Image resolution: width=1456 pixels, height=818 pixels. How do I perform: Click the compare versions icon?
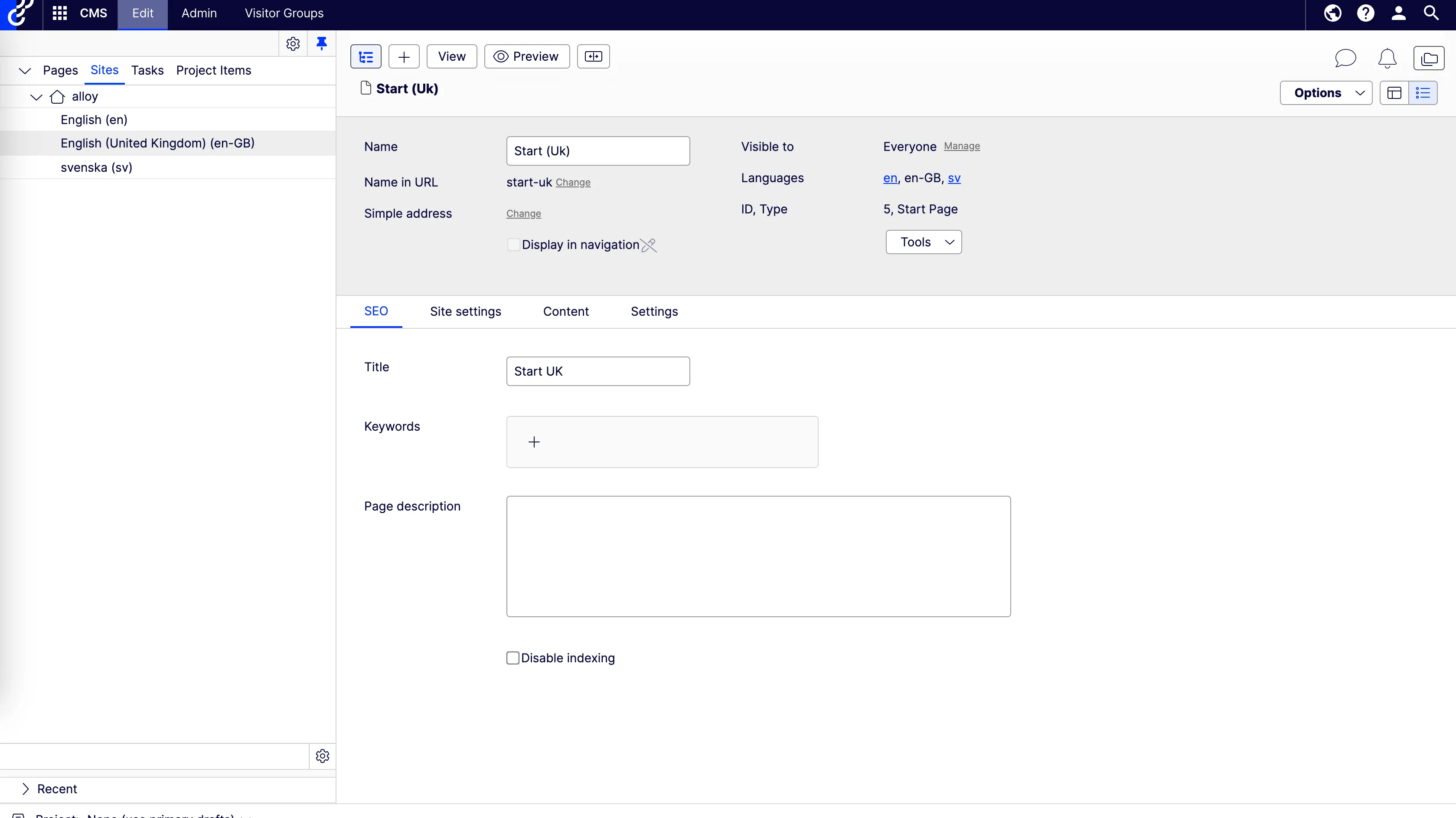pyautogui.click(x=594, y=56)
